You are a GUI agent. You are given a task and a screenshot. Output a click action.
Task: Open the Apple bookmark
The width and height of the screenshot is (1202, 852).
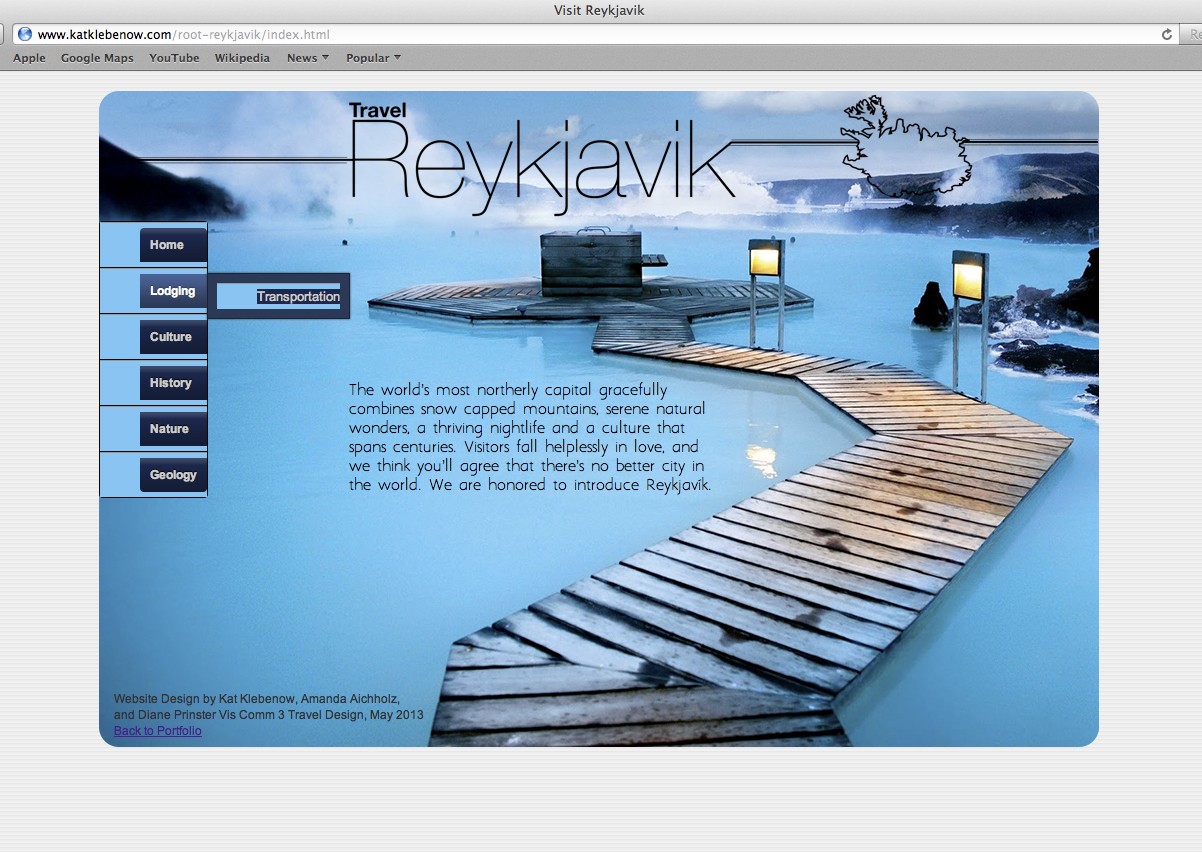pos(29,58)
